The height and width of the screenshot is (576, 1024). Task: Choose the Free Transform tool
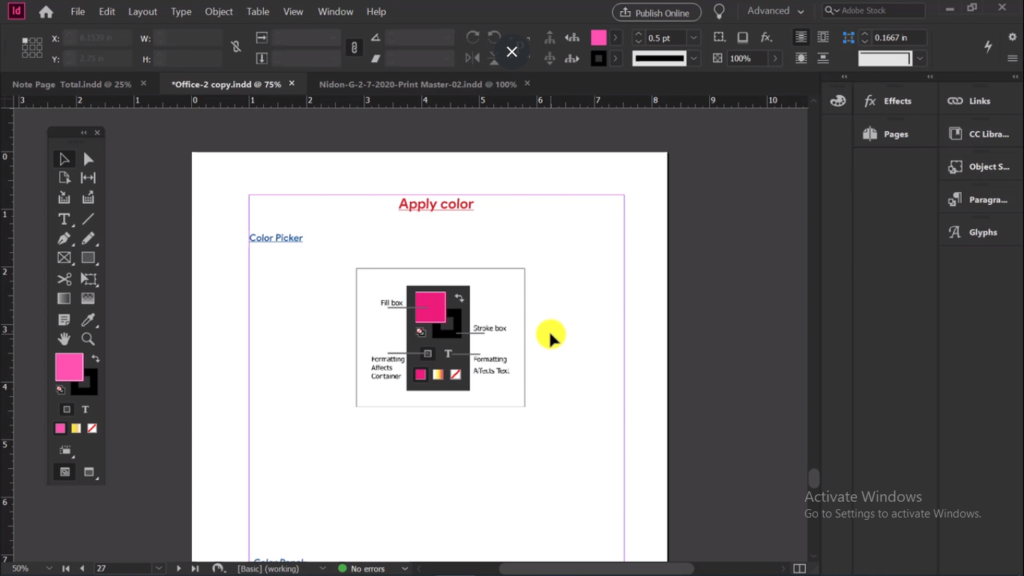(88, 279)
